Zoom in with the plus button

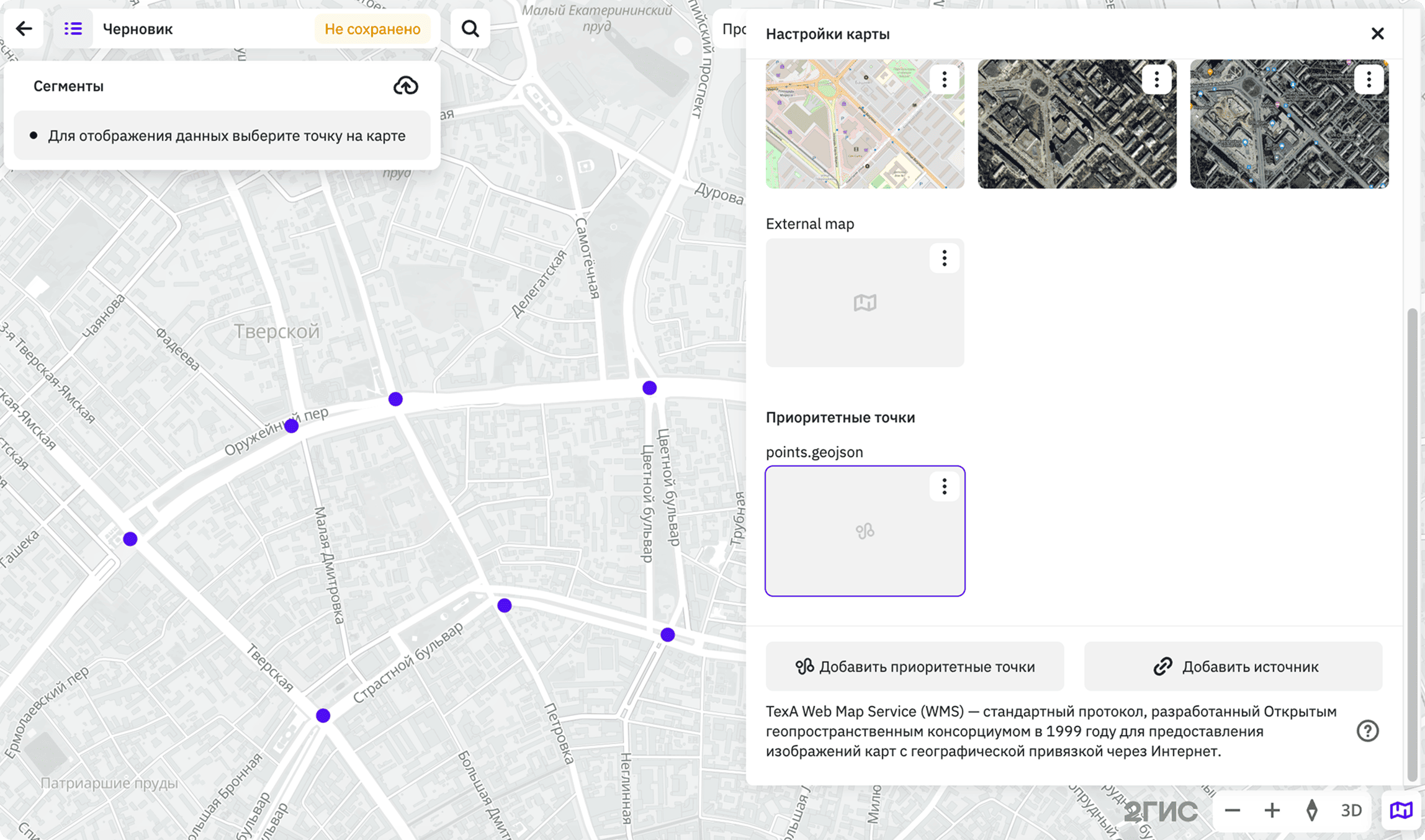click(x=1272, y=810)
